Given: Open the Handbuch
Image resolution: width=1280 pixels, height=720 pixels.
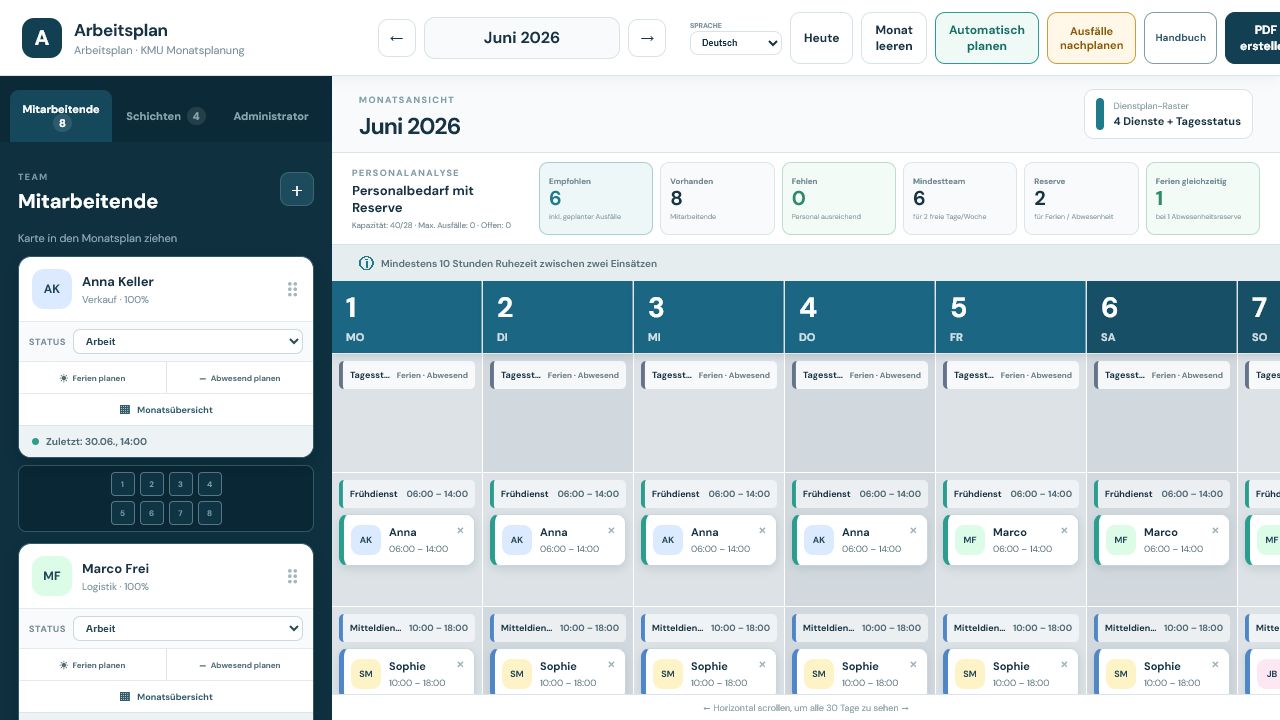Looking at the screenshot, I should click(1180, 38).
